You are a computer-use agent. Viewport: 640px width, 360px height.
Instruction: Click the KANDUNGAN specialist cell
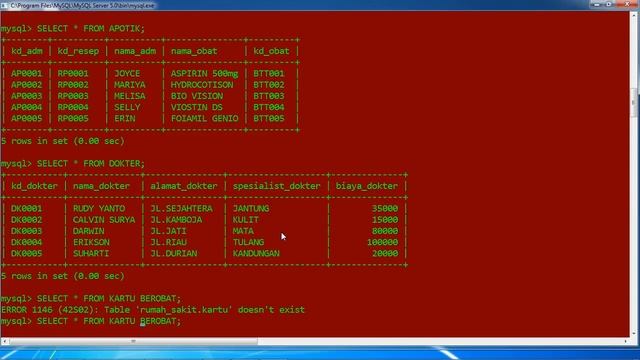coord(256,253)
